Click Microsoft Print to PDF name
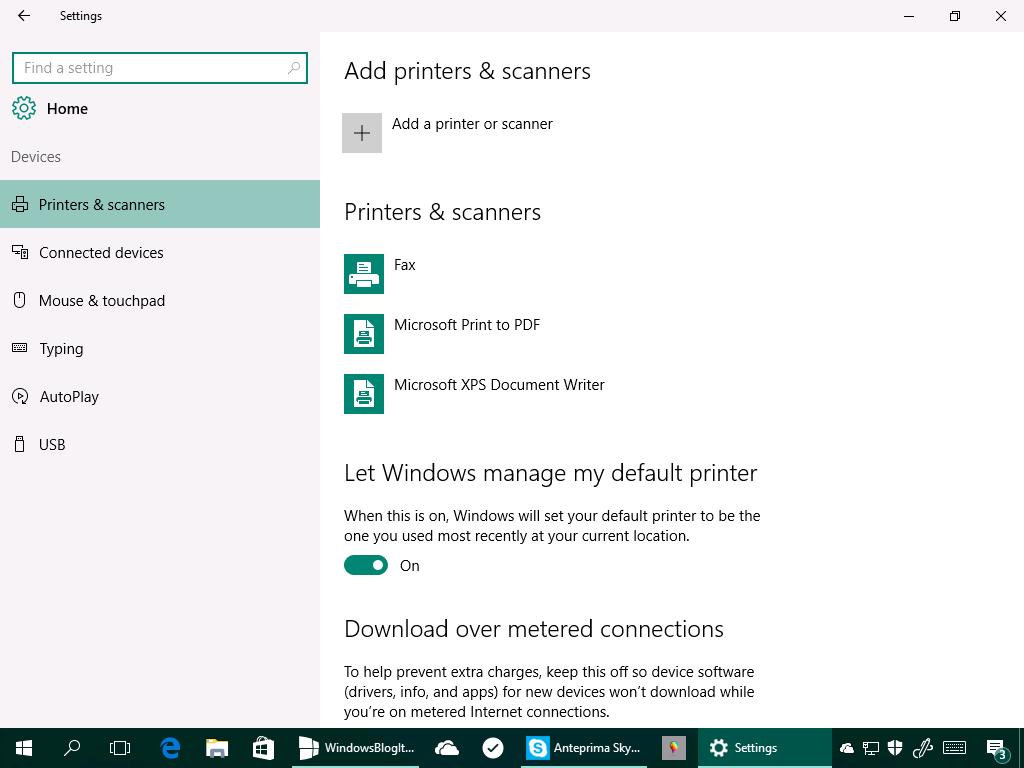Viewport: 1024px width, 768px height. 467,325
